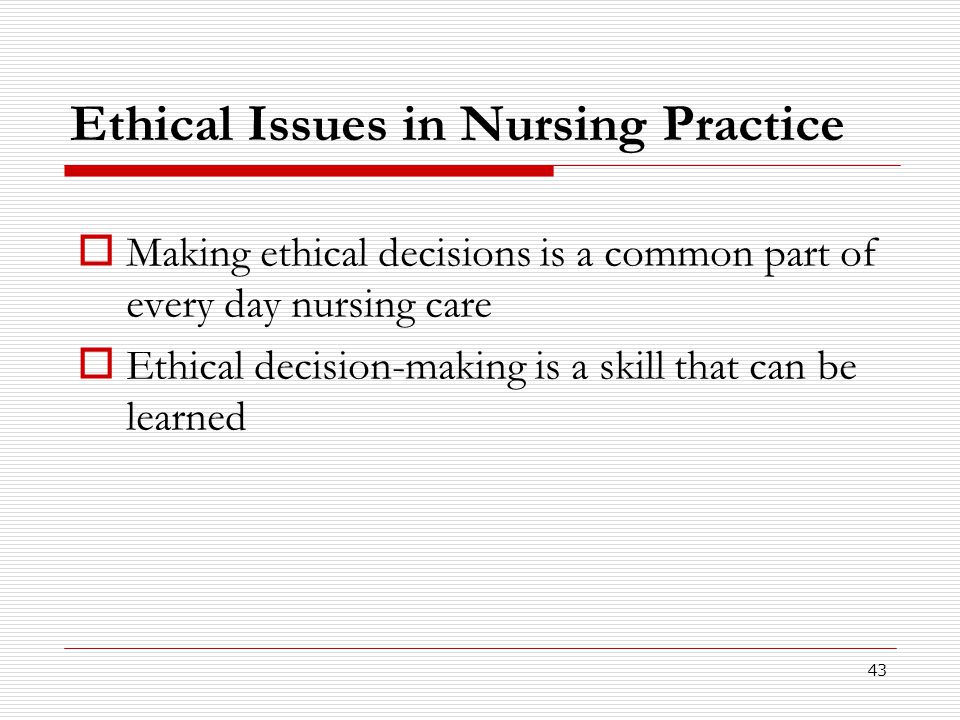
Task: Click the thin red line right of thick bar
Action: click(x=727, y=165)
